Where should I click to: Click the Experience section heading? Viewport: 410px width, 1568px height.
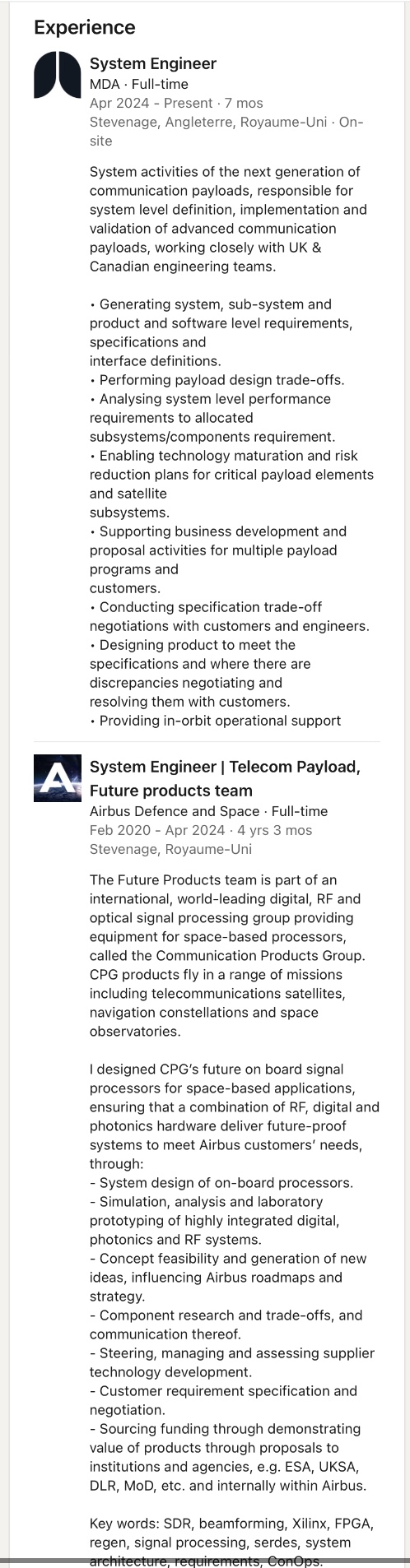click(85, 27)
